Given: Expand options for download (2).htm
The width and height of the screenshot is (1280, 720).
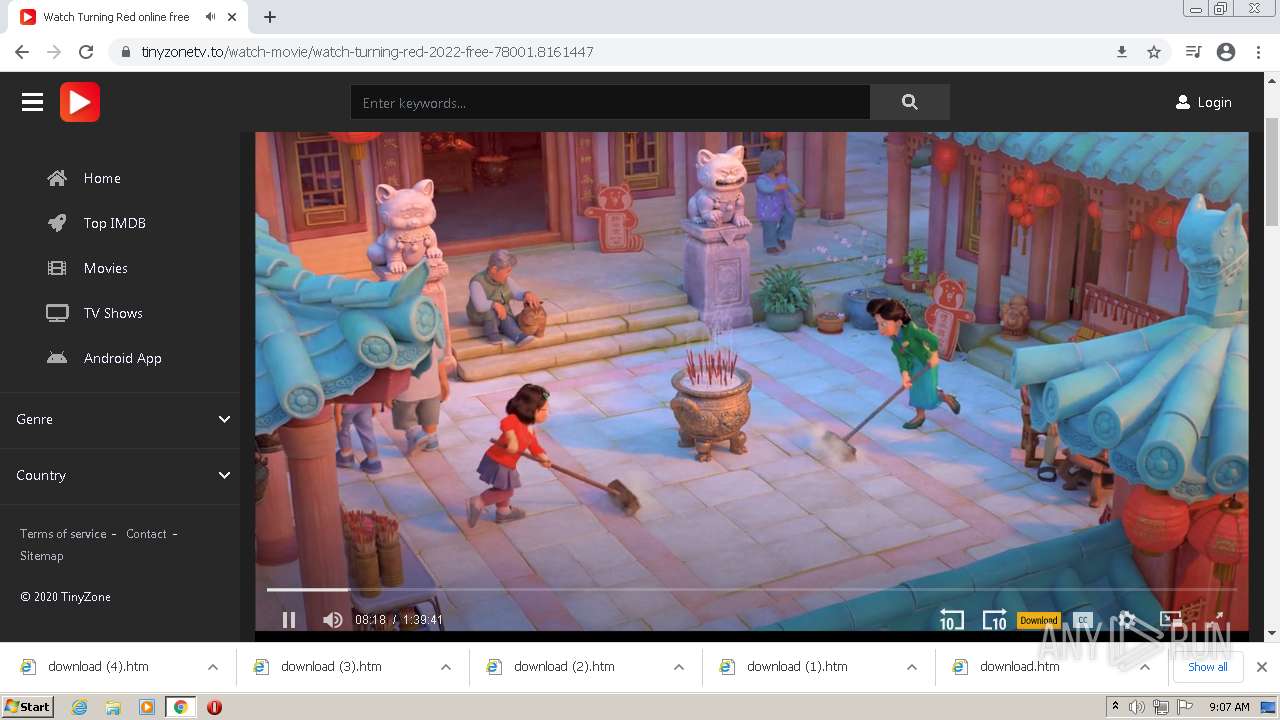Looking at the screenshot, I should click(679, 667).
